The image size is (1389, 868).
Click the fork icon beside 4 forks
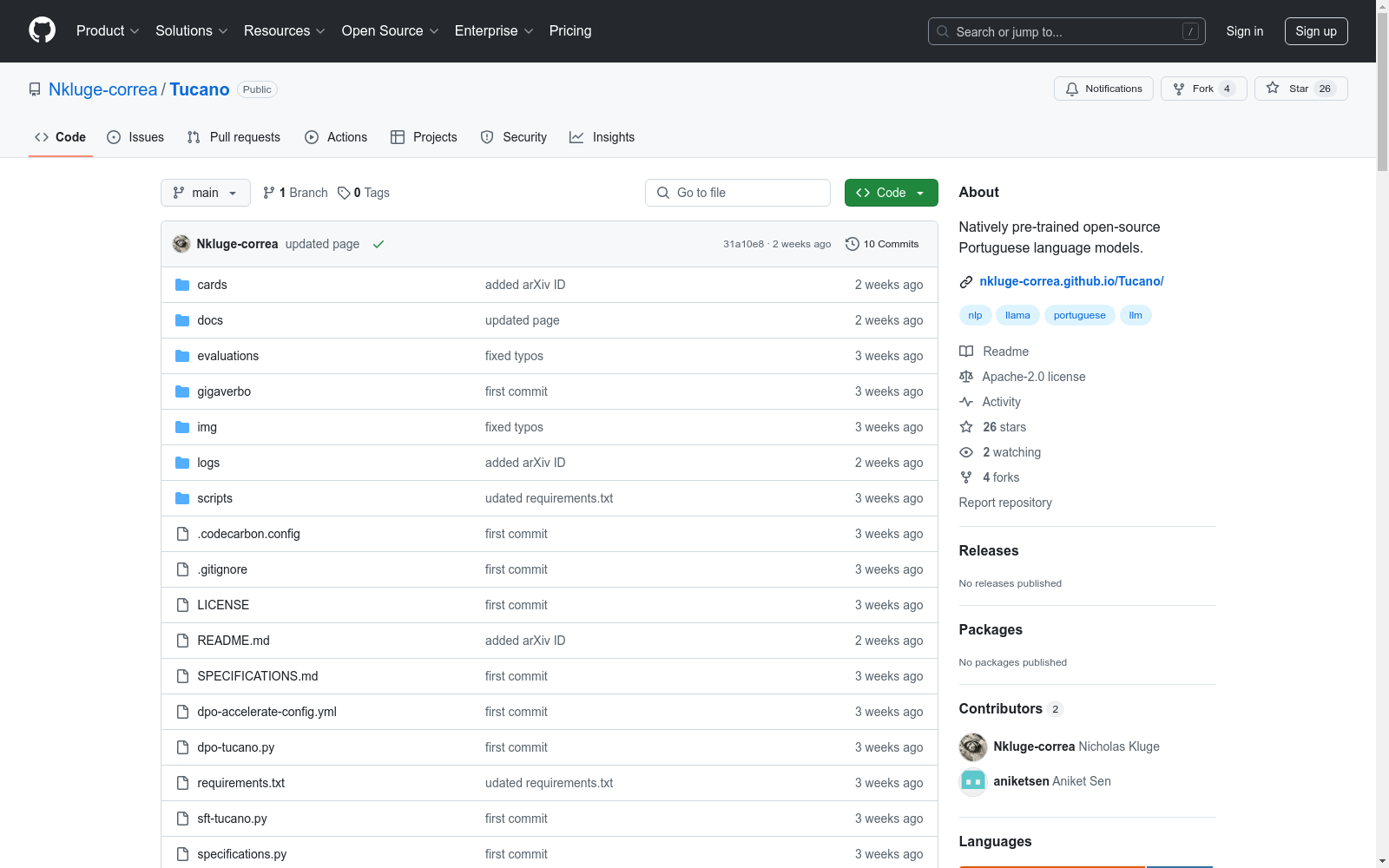click(966, 477)
